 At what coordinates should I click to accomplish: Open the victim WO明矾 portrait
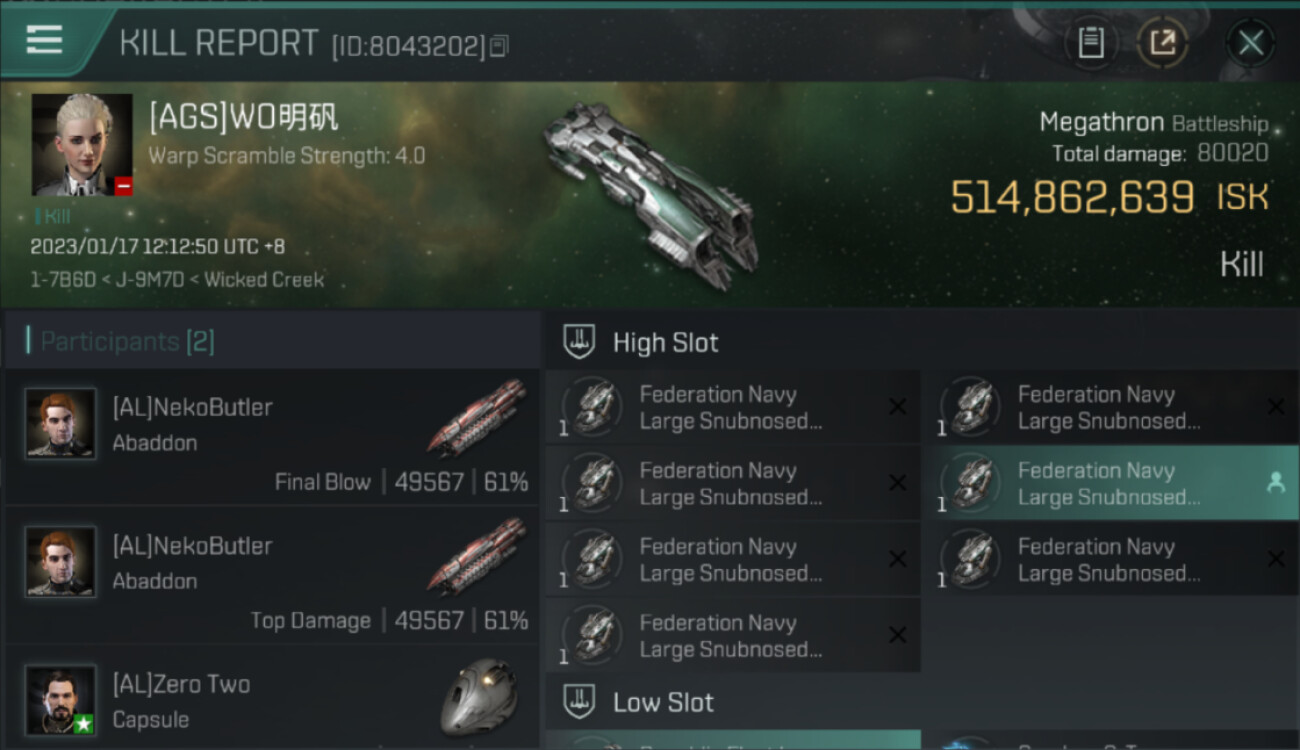pyautogui.click(x=82, y=145)
